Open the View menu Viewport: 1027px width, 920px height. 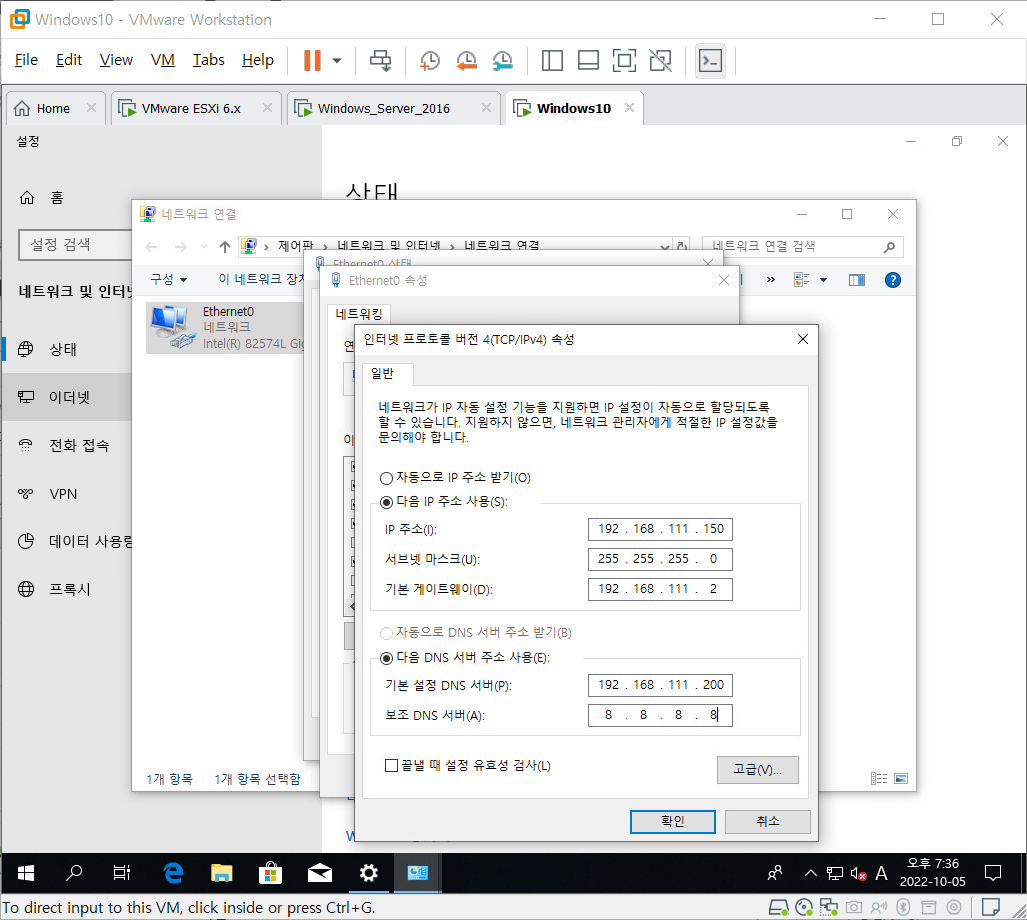pyautogui.click(x=116, y=60)
